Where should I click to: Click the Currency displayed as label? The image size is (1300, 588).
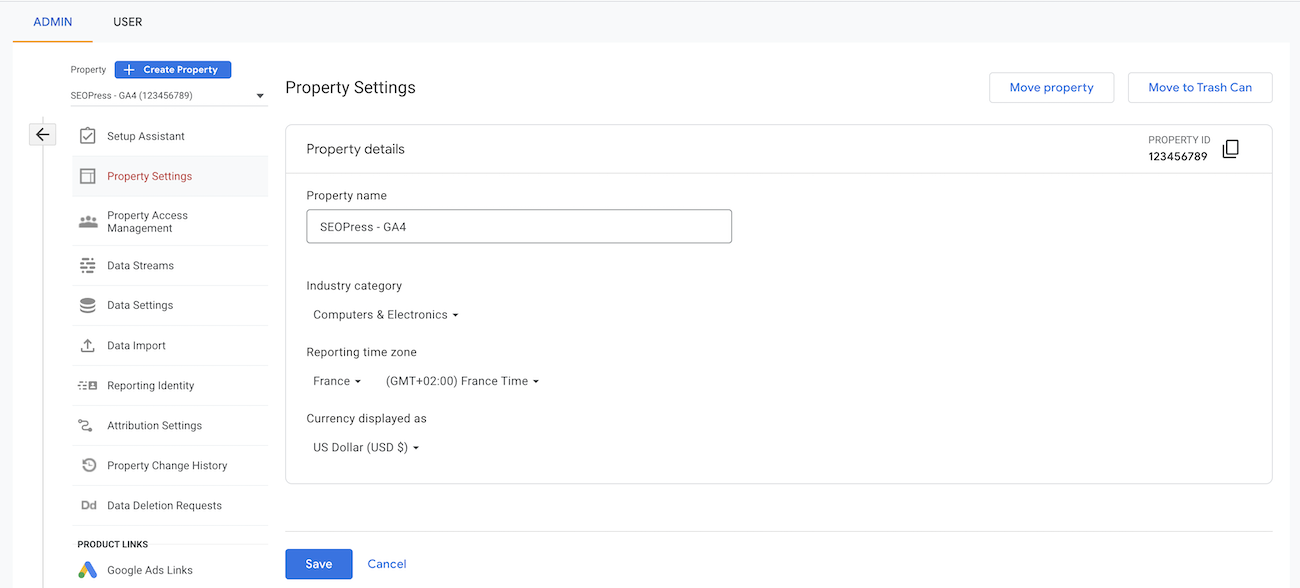pos(367,419)
